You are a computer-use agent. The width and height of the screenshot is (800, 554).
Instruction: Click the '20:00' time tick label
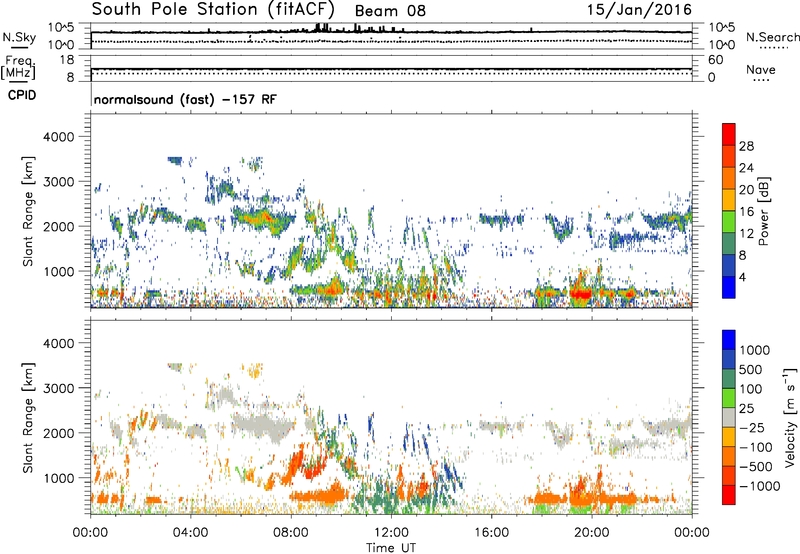tap(591, 533)
